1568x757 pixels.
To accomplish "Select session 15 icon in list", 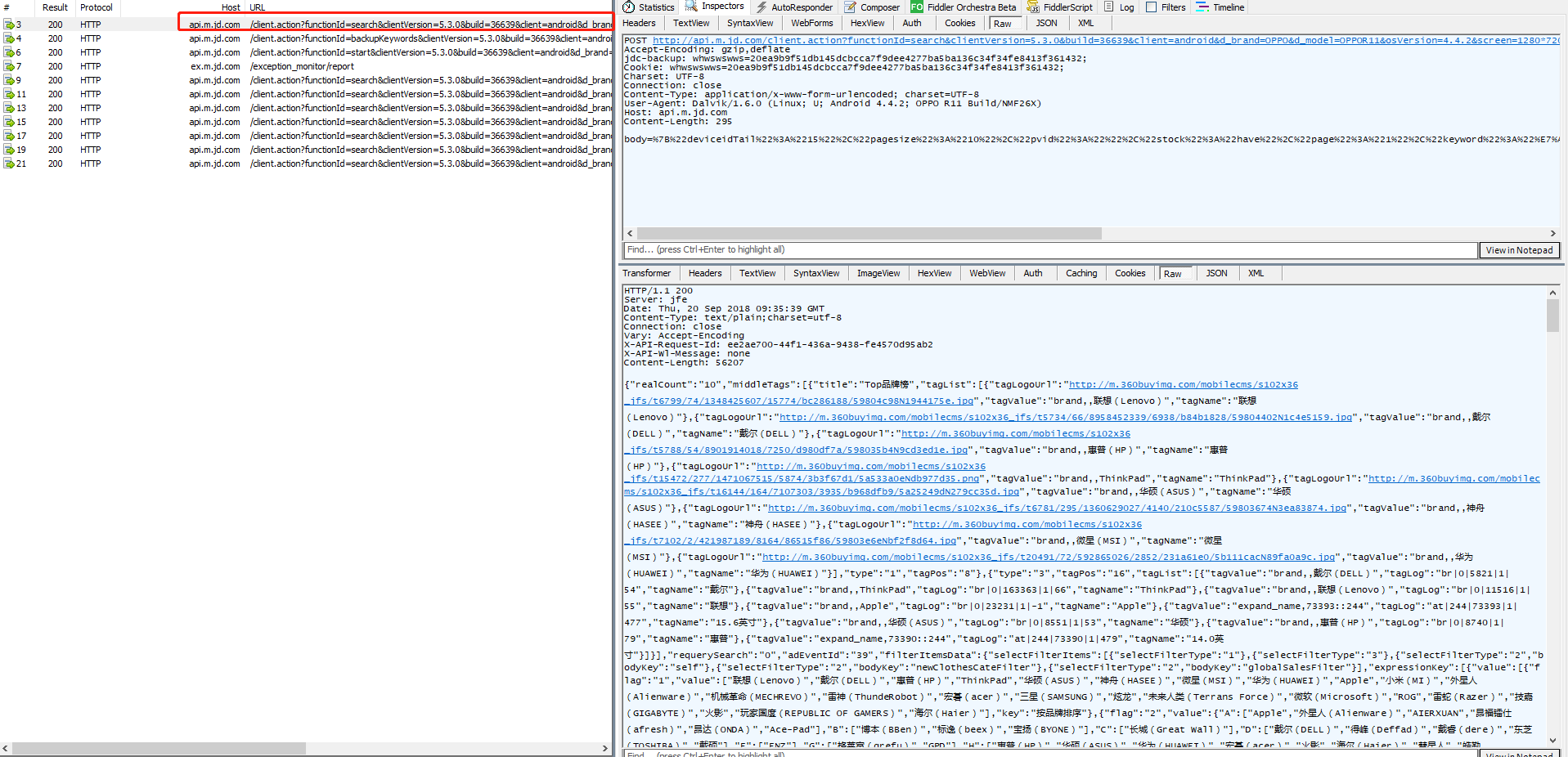I will (9, 122).
